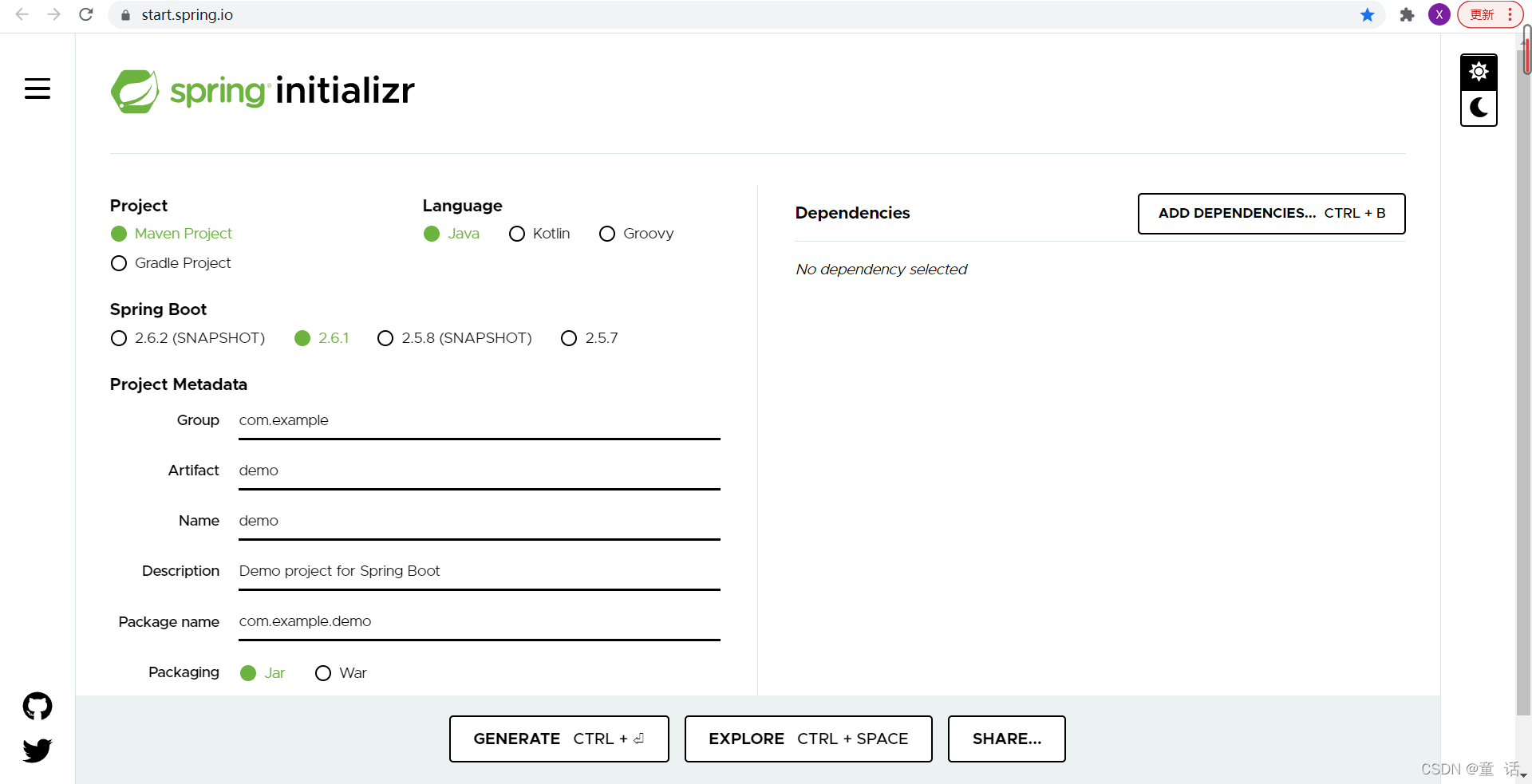Open the purple profile avatar
The height and width of the screenshot is (784, 1532).
[x=1439, y=14]
